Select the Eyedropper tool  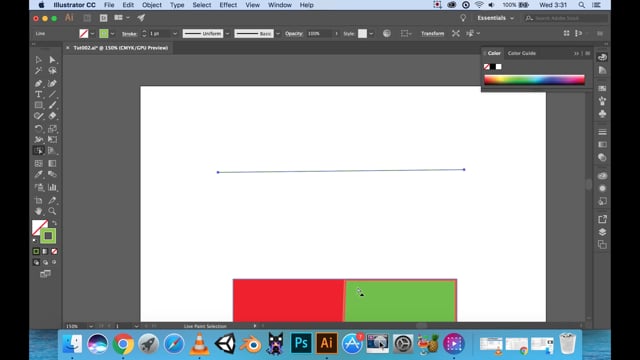coord(38,174)
